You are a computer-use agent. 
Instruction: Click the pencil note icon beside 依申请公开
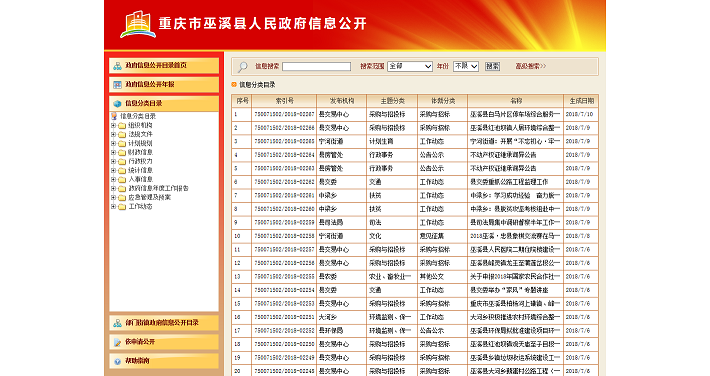[x=117, y=342]
